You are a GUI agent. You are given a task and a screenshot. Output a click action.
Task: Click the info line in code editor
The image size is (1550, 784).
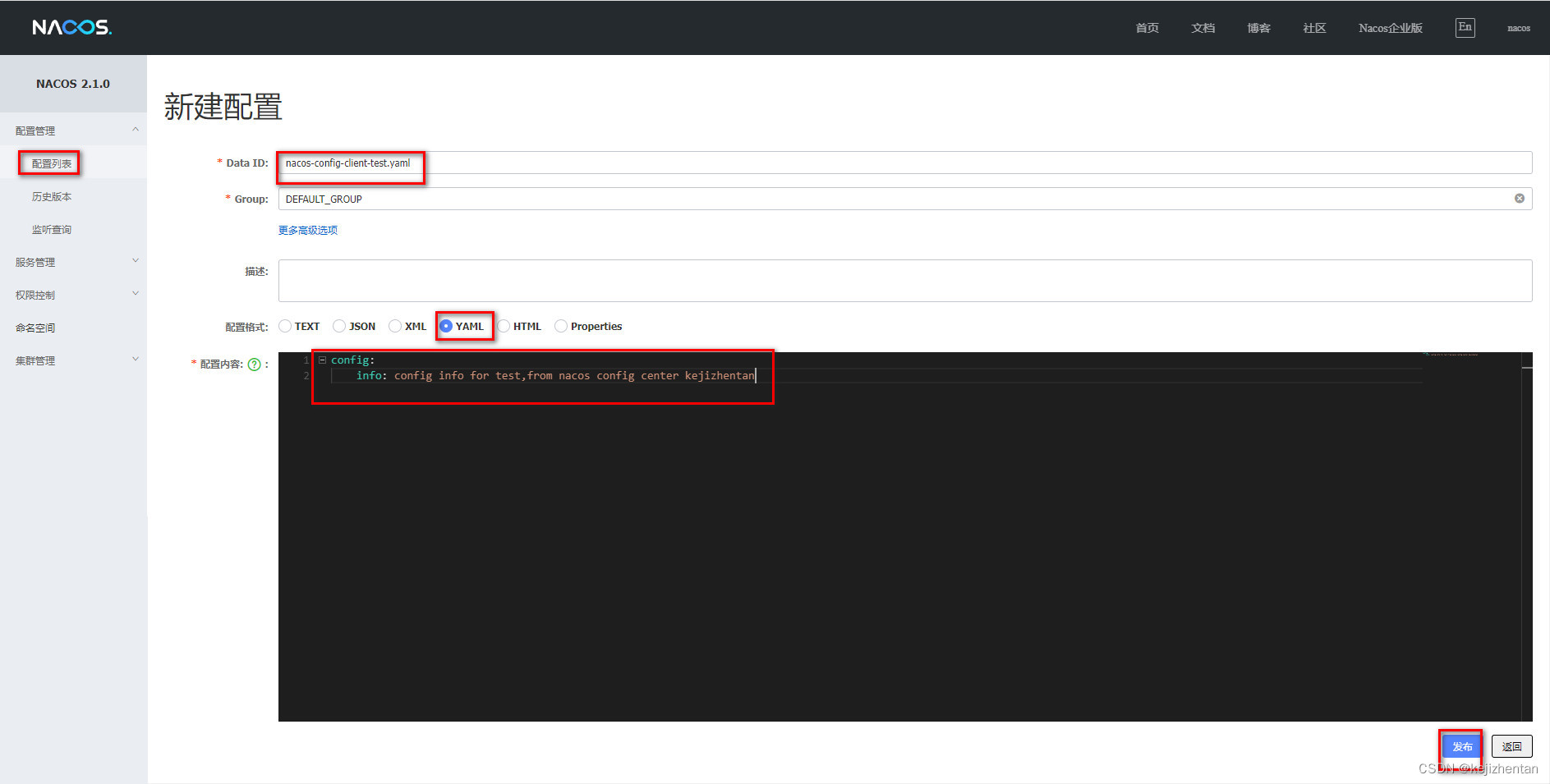point(555,375)
